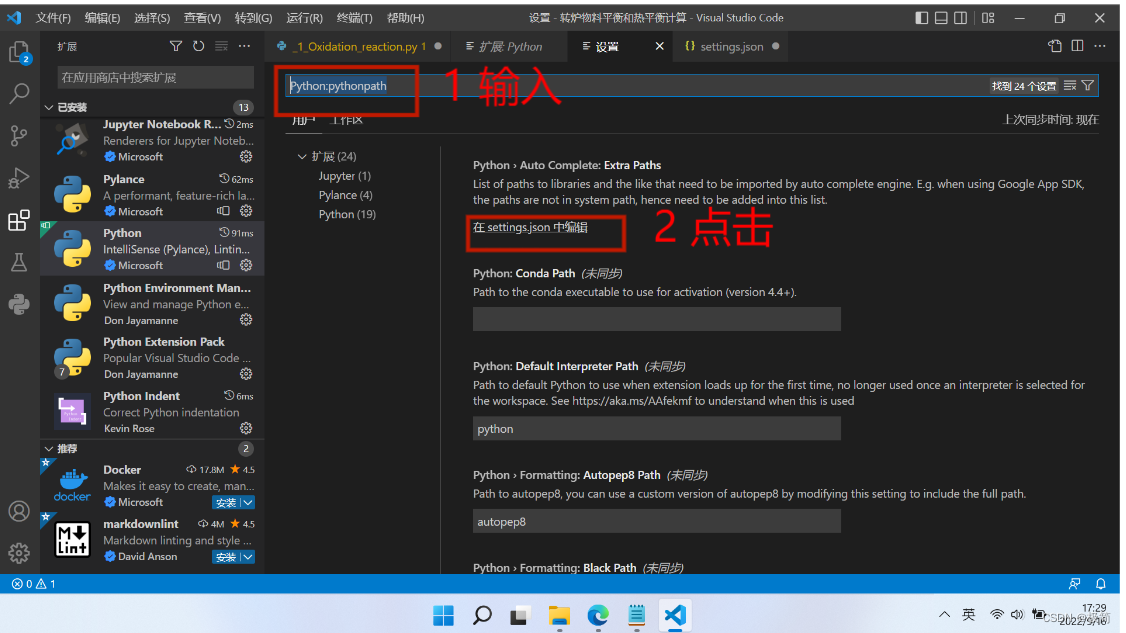Open the Help menu

coord(405,18)
